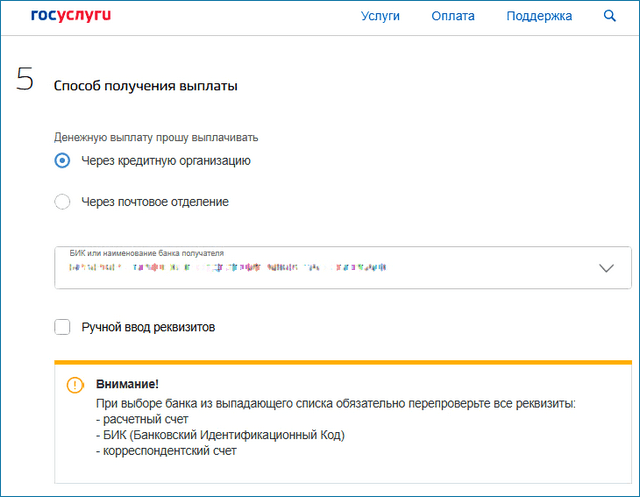Click the 'Способ получения выплаты' heading
The height and width of the screenshot is (497, 640).
(x=146, y=86)
